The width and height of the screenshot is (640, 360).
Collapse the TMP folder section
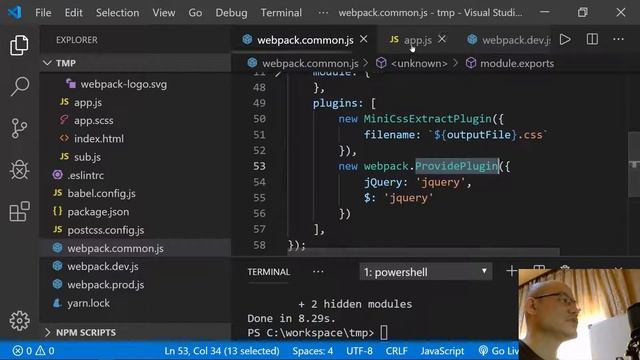pyautogui.click(x=135, y=63)
